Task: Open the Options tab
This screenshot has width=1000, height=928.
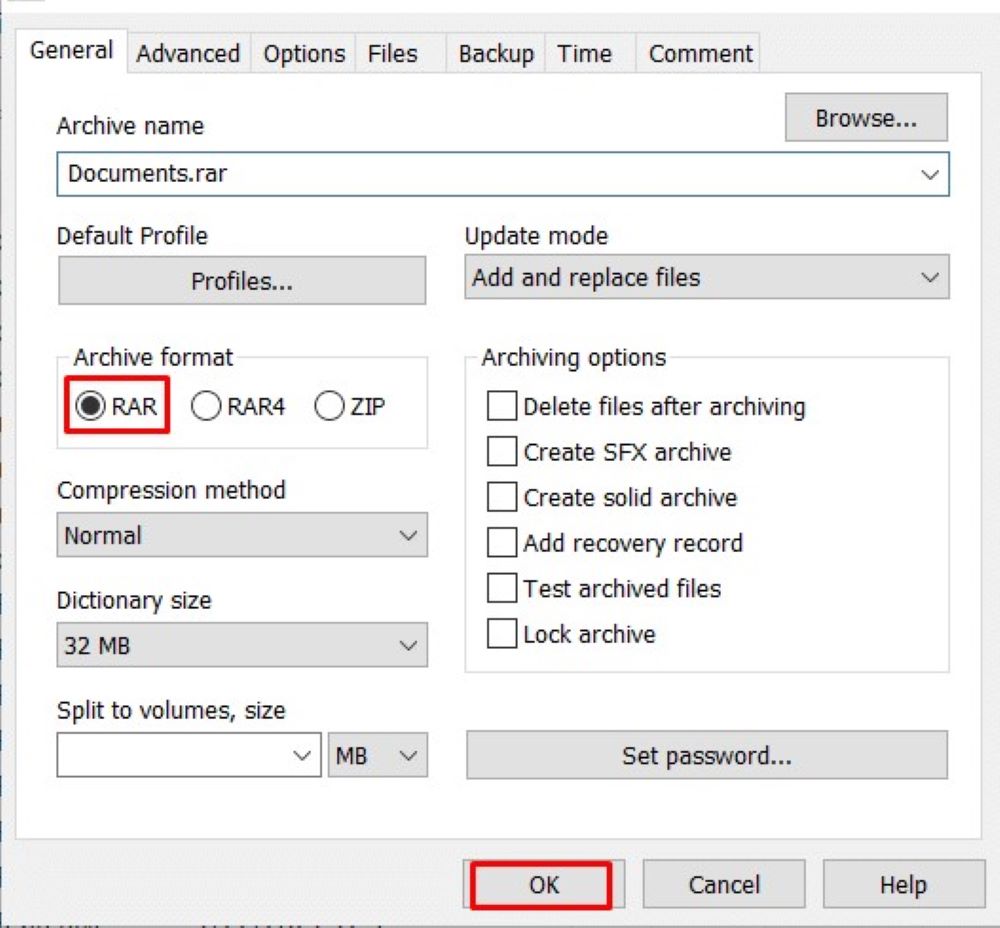Action: tap(304, 54)
